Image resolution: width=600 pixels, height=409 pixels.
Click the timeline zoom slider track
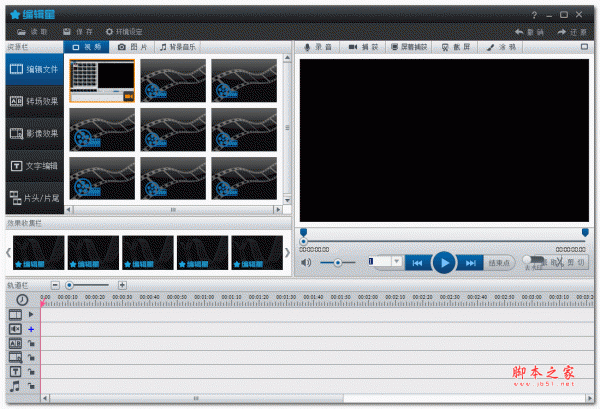tap(95, 285)
